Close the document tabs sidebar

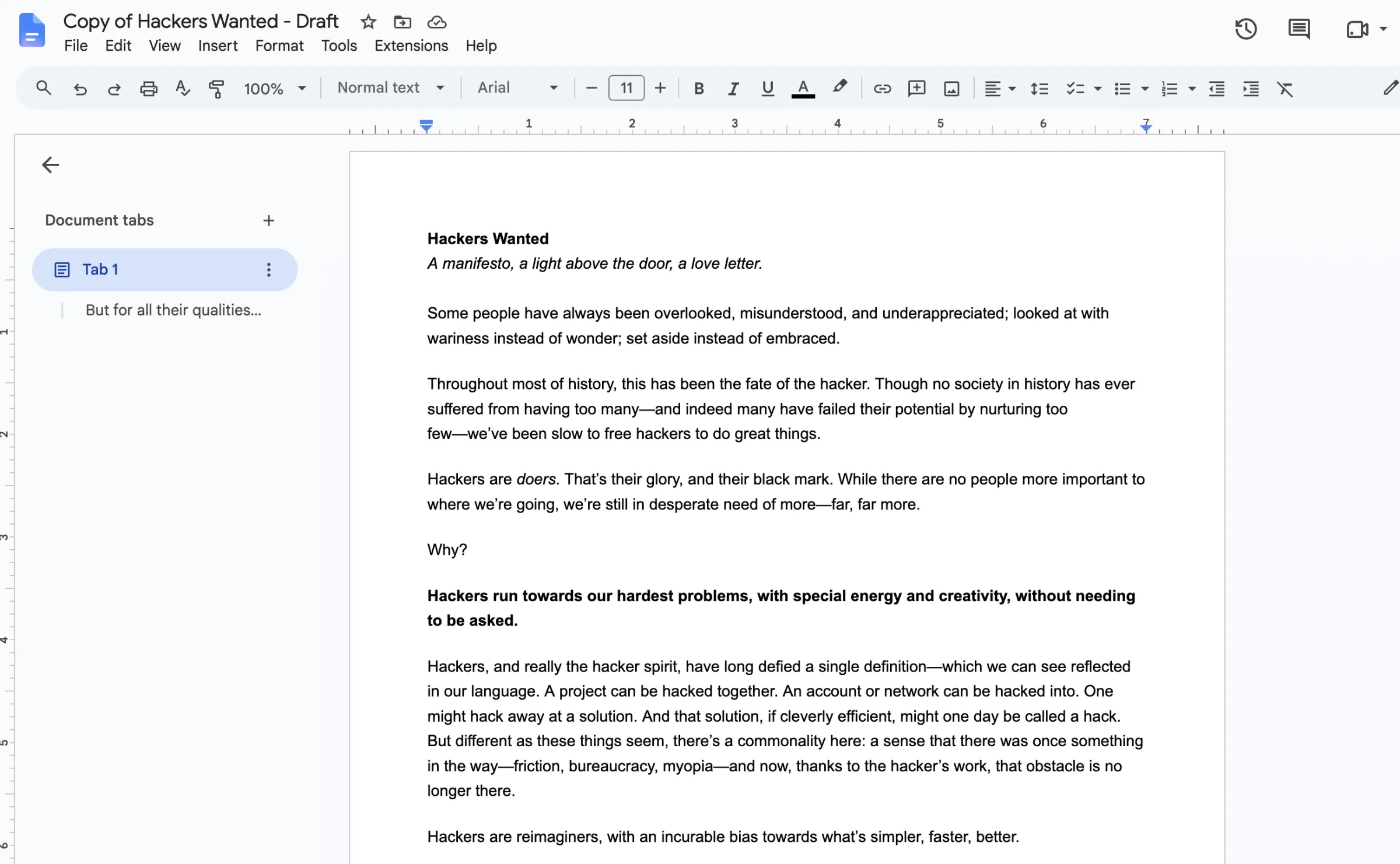pyautogui.click(x=50, y=165)
